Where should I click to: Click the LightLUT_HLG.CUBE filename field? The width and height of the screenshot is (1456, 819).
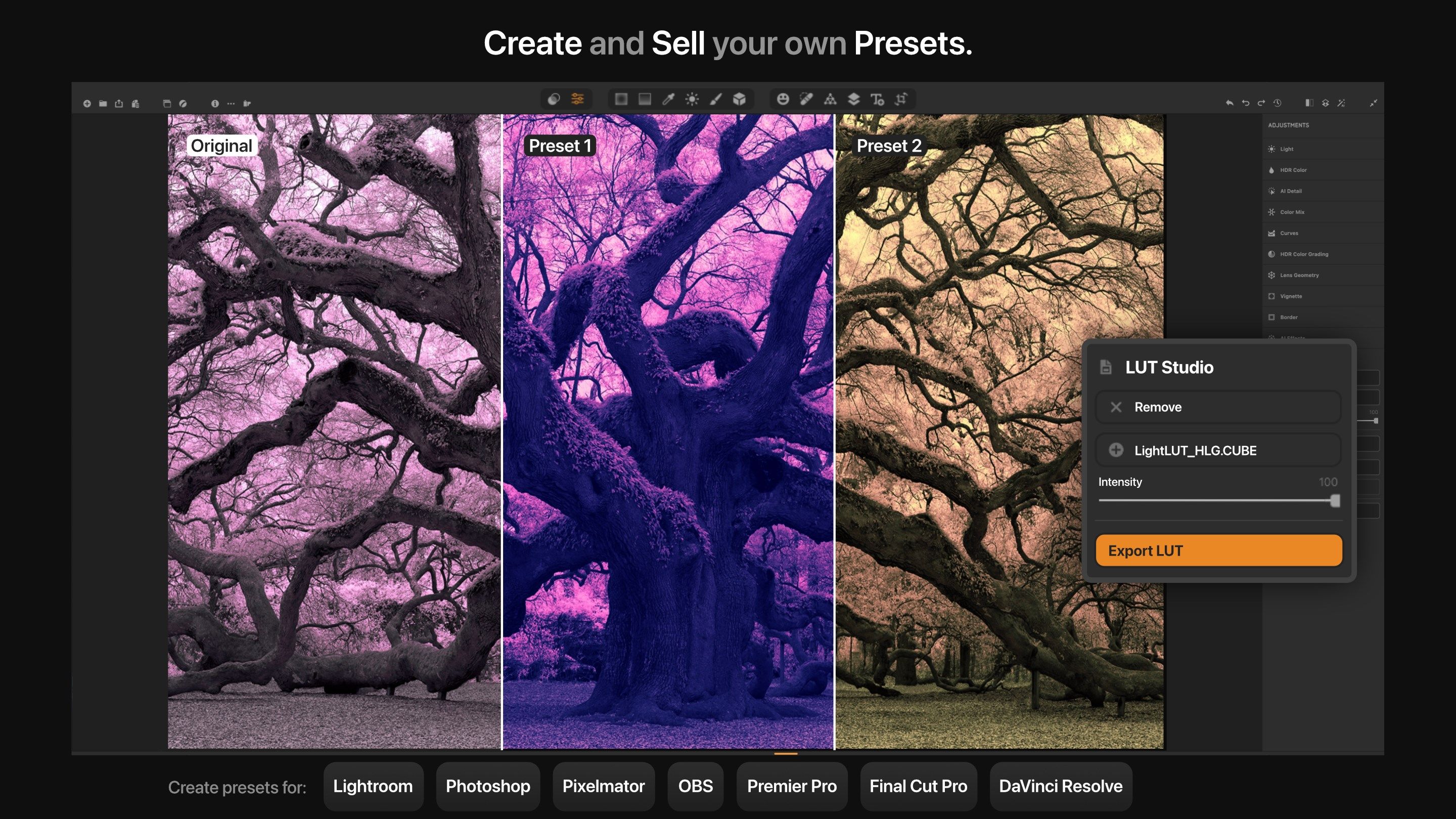(x=1219, y=450)
